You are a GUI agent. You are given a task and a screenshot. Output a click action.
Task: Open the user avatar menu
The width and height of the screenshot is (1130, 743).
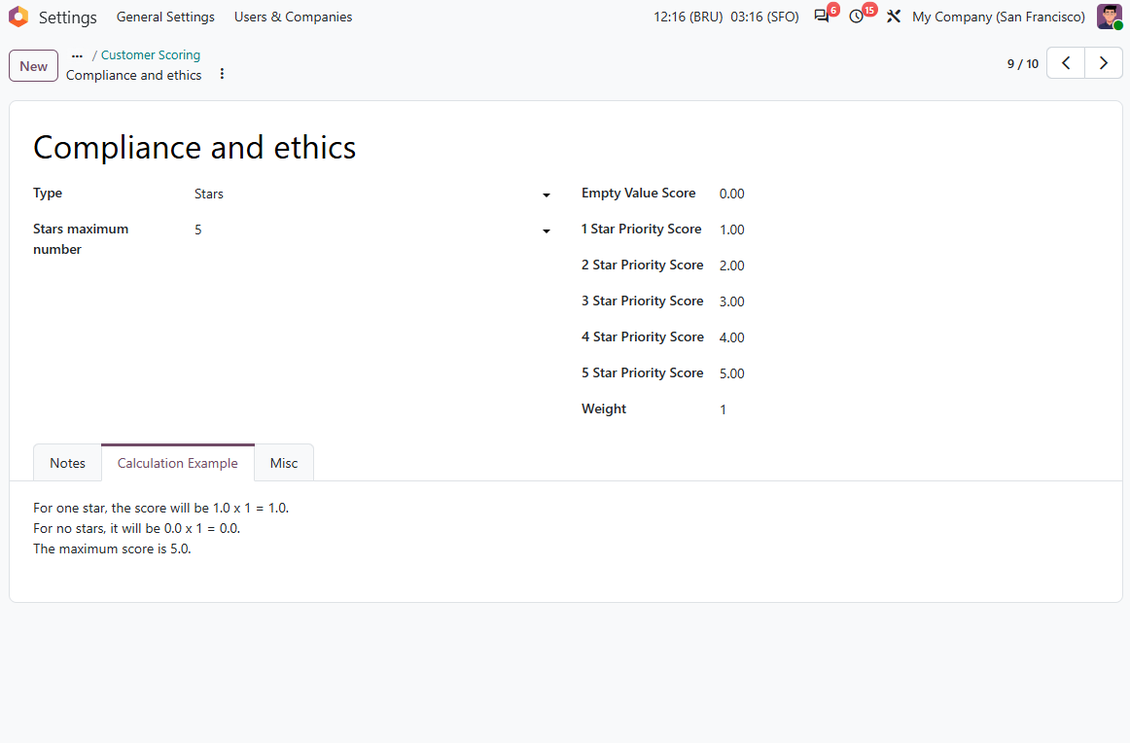[1109, 16]
